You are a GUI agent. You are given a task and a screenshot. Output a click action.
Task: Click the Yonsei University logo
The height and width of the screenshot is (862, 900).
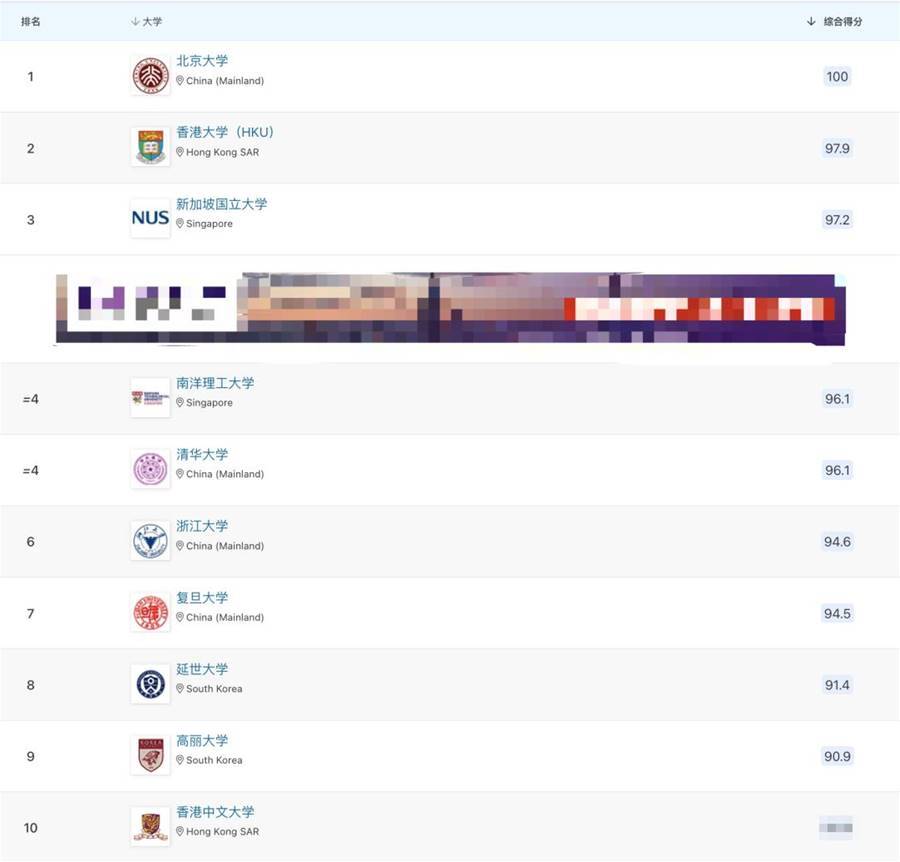[x=150, y=684]
